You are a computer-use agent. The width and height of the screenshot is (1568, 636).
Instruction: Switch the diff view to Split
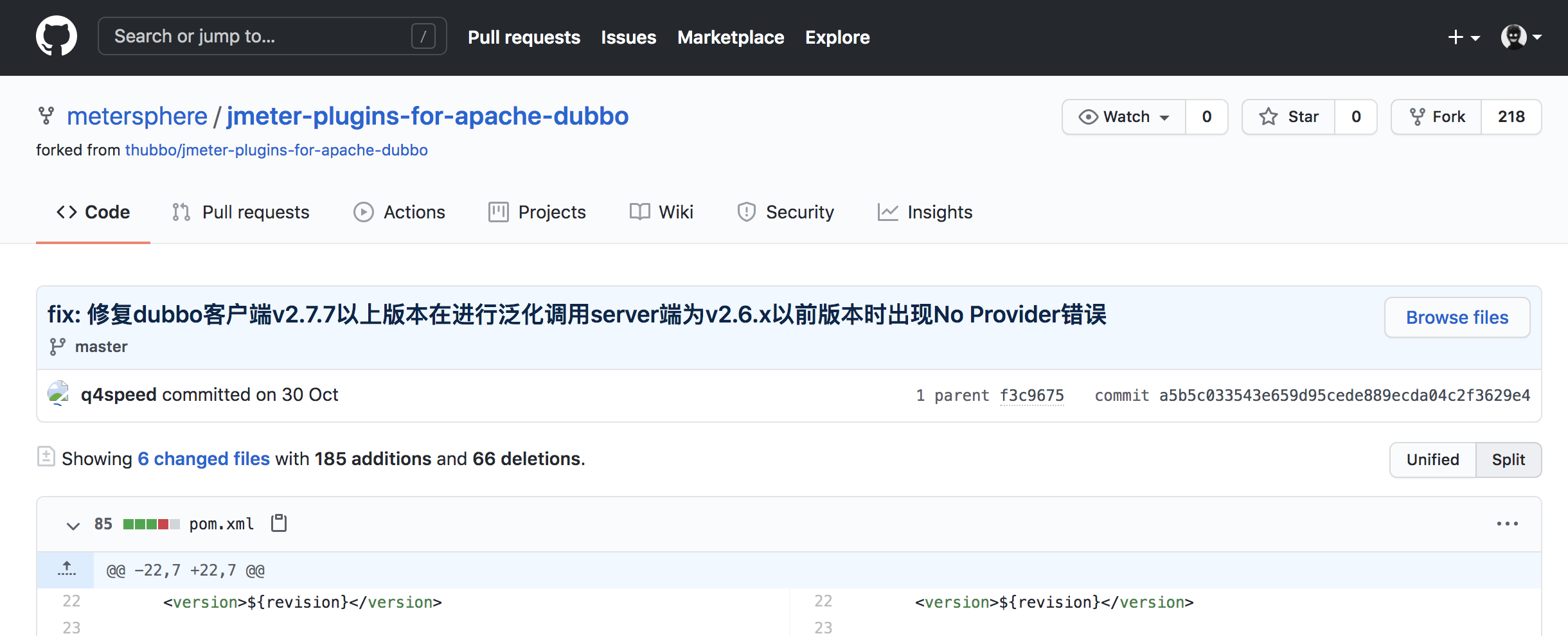pyautogui.click(x=1508, y=459)
